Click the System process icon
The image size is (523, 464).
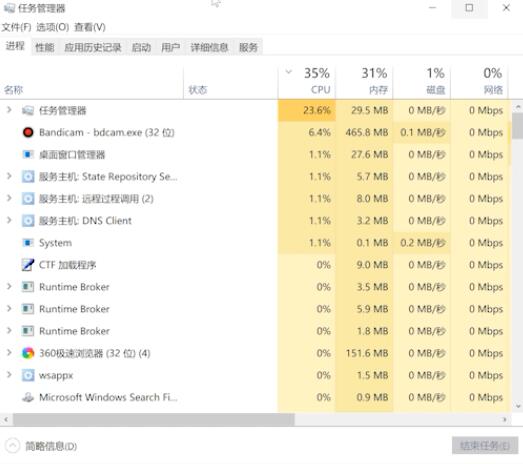28,243
